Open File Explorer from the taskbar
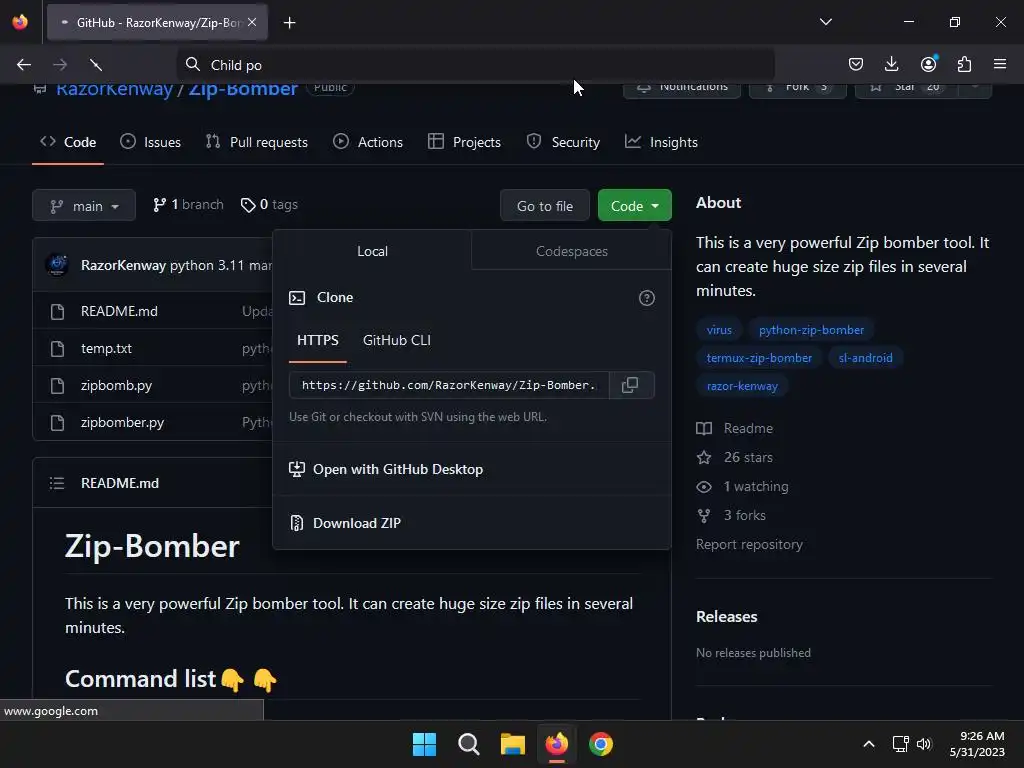 pyautogui.click(x=513, y=744)
